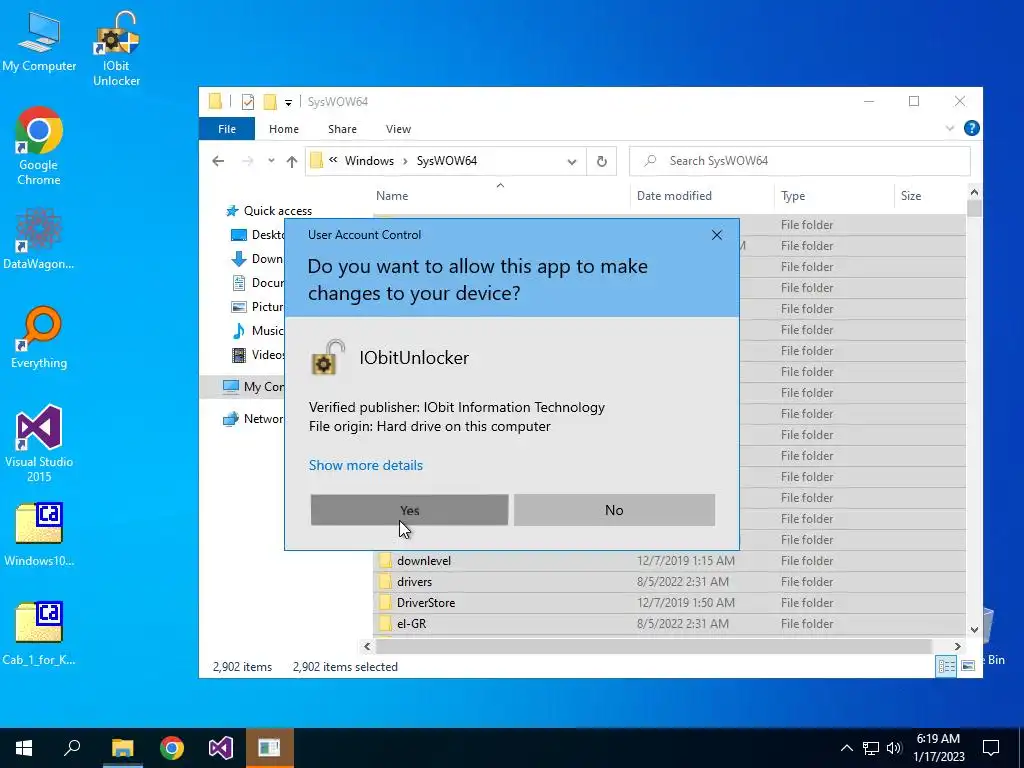Click new folder icon in quick access toolbar
Image resolution: width=1024 pixels, height=768 pixels.
[269, 102]
